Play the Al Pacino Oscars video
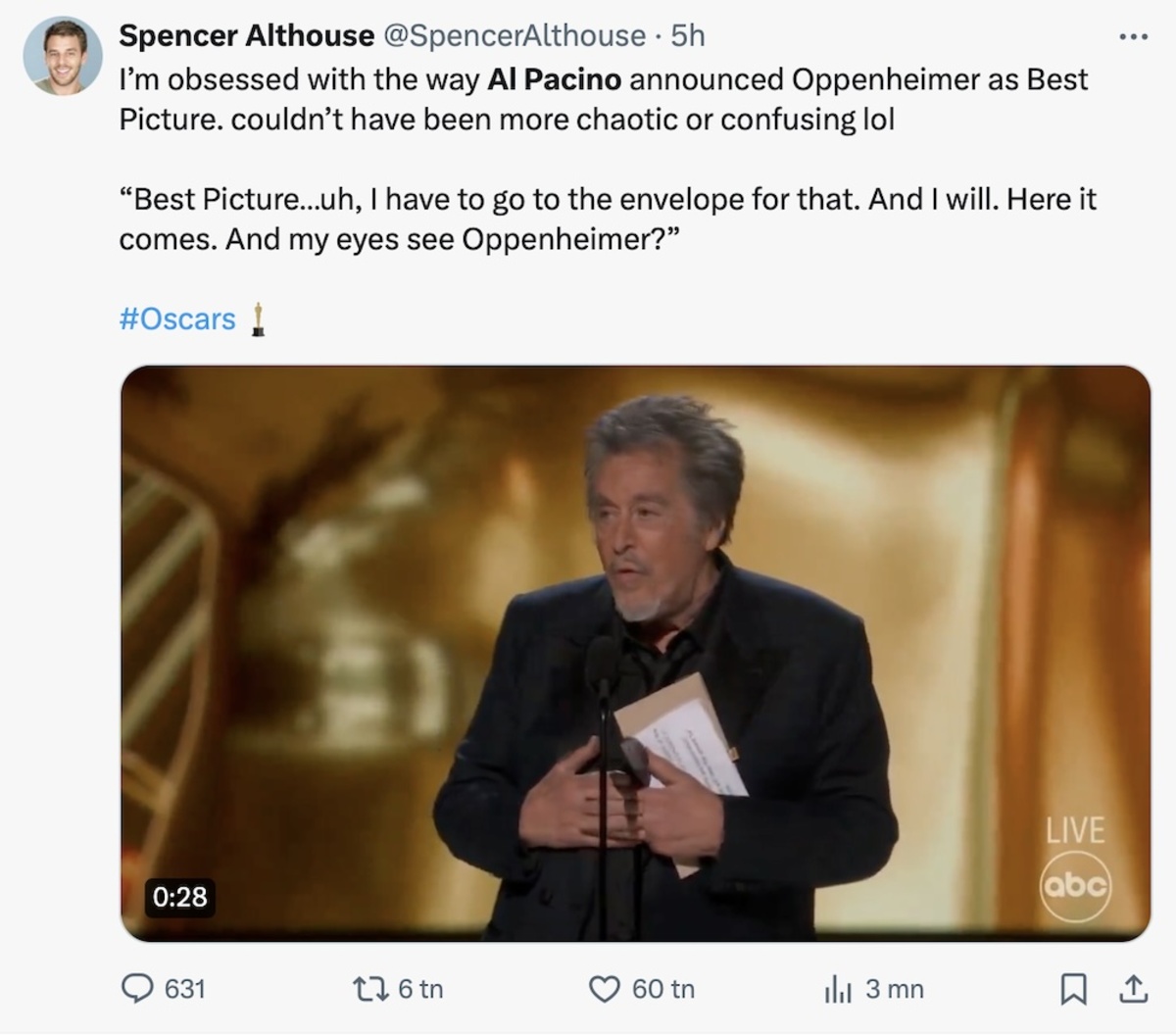Screen dimensions: 1176x1035 point(635,653)
